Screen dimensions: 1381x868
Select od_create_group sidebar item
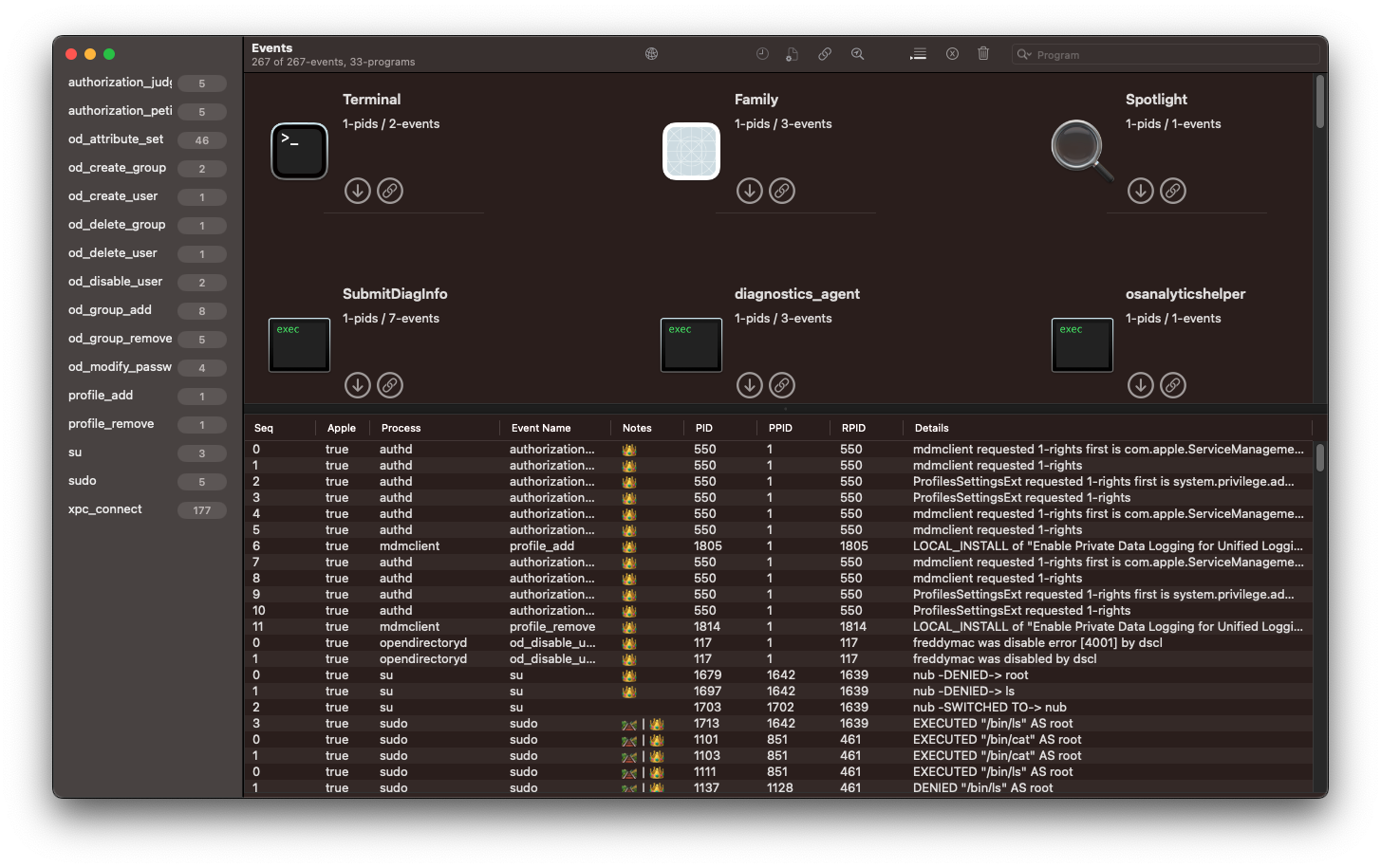(147, 168)
